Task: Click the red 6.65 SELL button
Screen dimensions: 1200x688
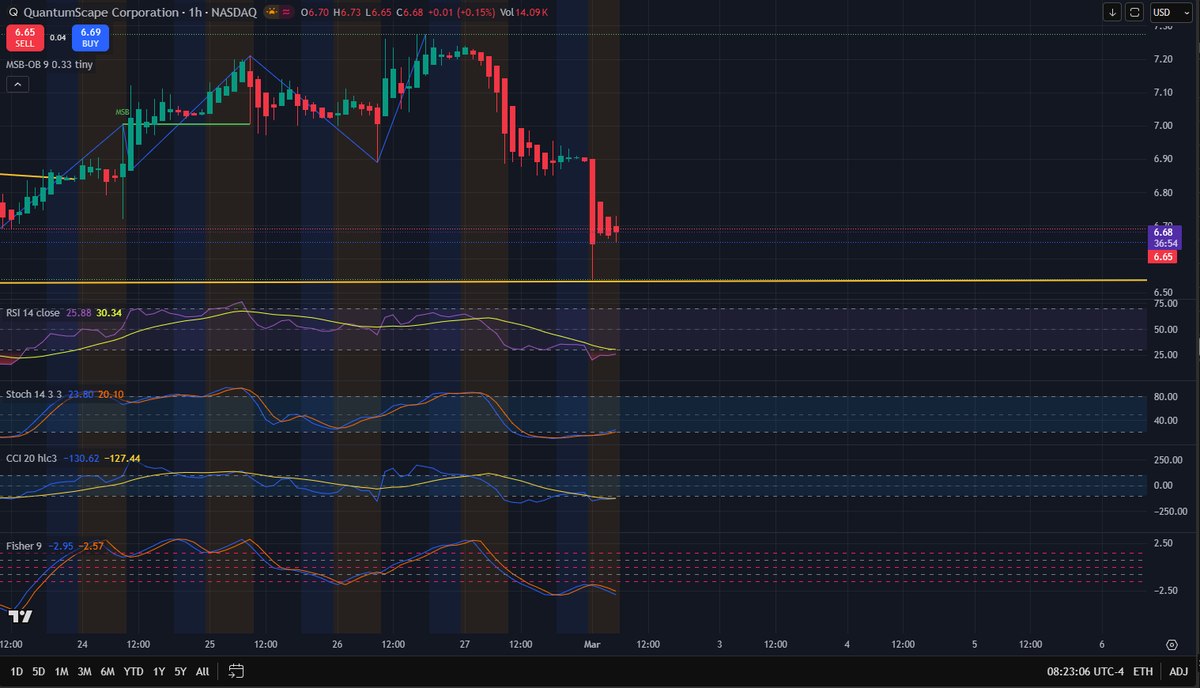Action: [x=24, y=38]
